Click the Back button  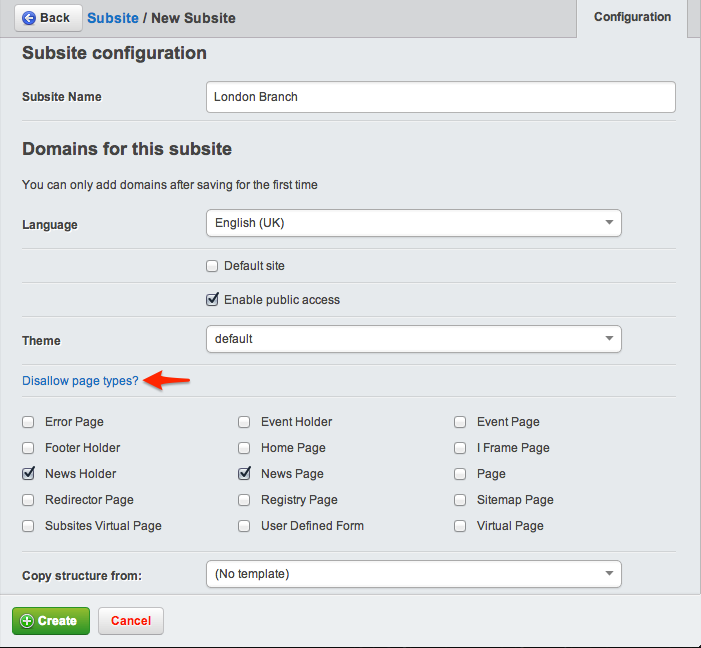tap(48, 18)
